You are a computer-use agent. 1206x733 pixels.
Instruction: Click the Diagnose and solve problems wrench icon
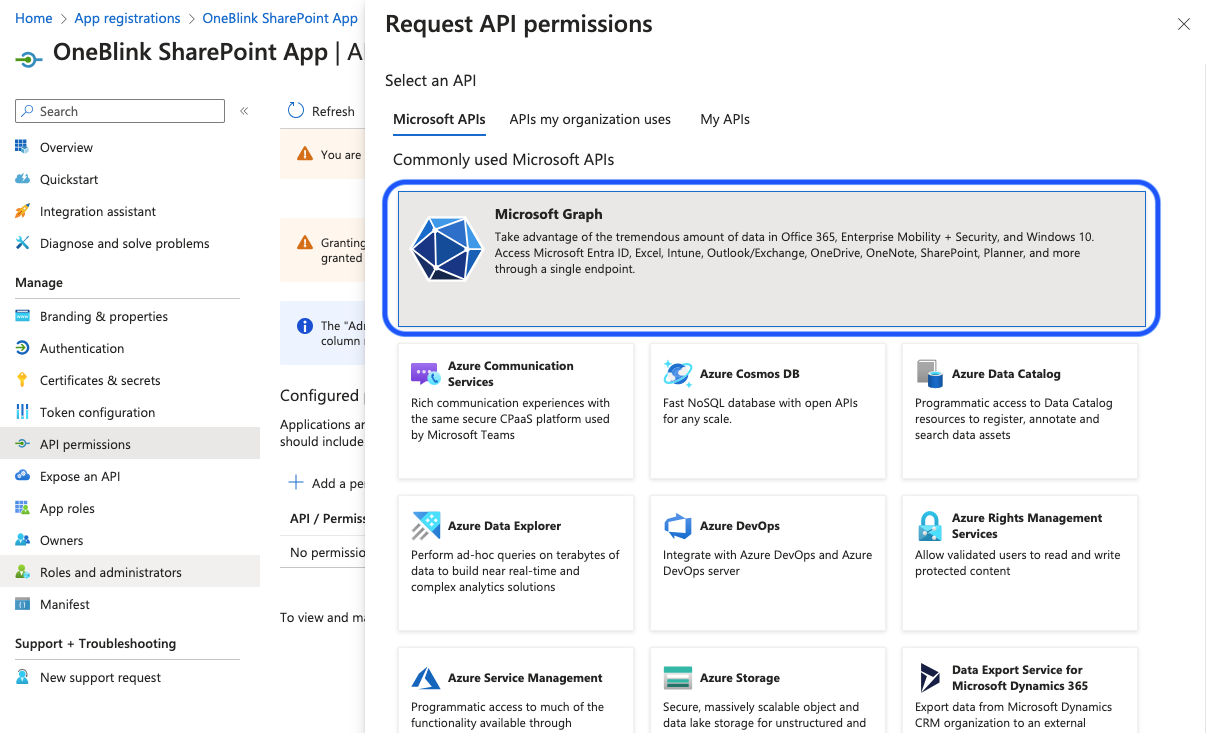click(x=22, y=243)
